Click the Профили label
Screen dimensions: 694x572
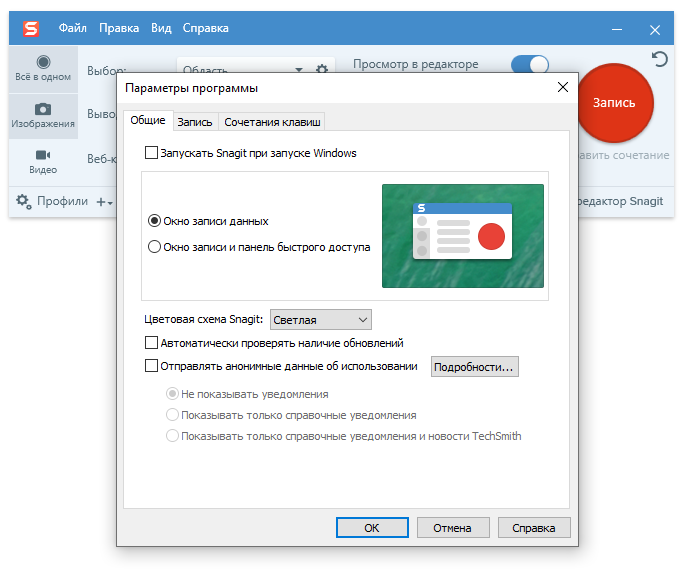(x=62, y=201)
